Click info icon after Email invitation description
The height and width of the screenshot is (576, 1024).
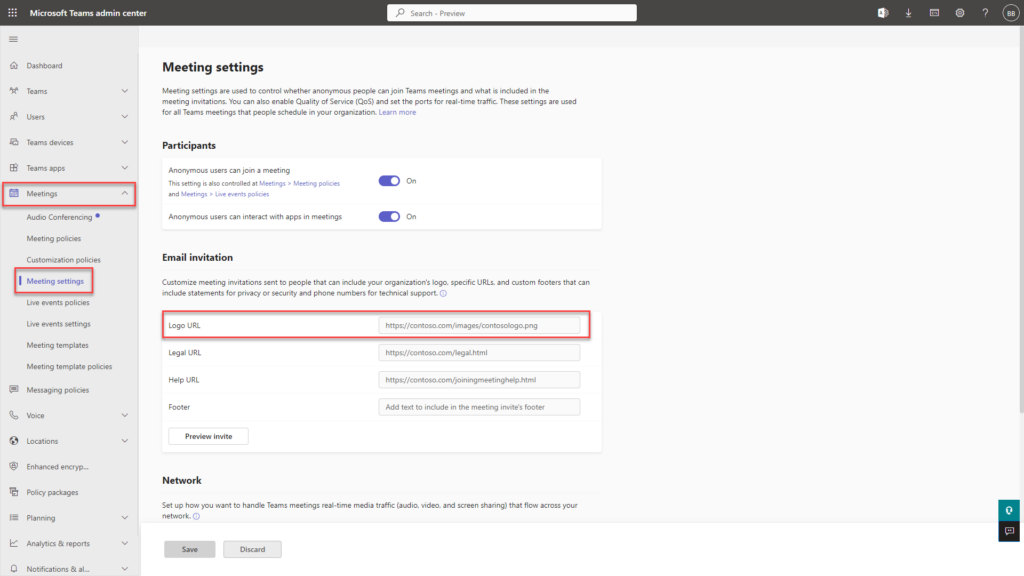(443, 293)
